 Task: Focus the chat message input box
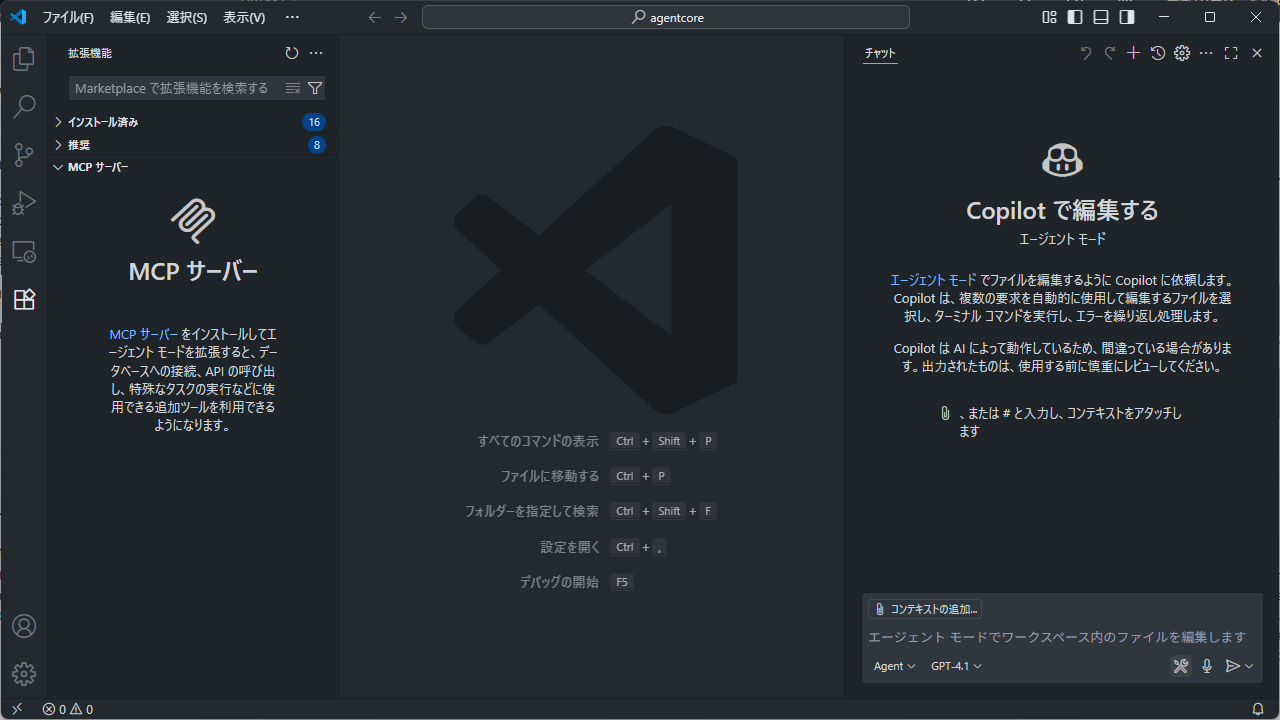click(1062, 637)
